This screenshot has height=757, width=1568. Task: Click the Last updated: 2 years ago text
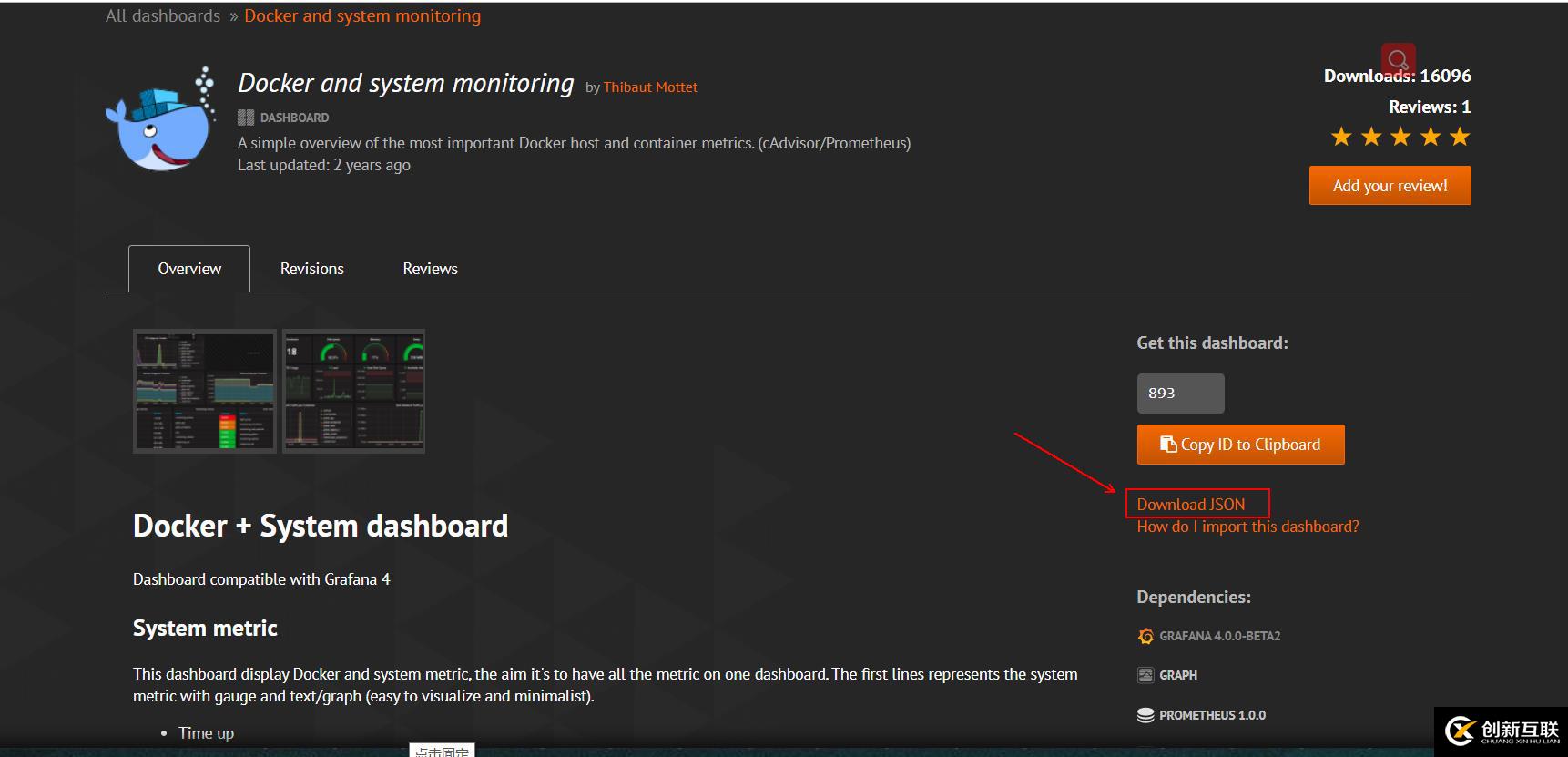324,165
